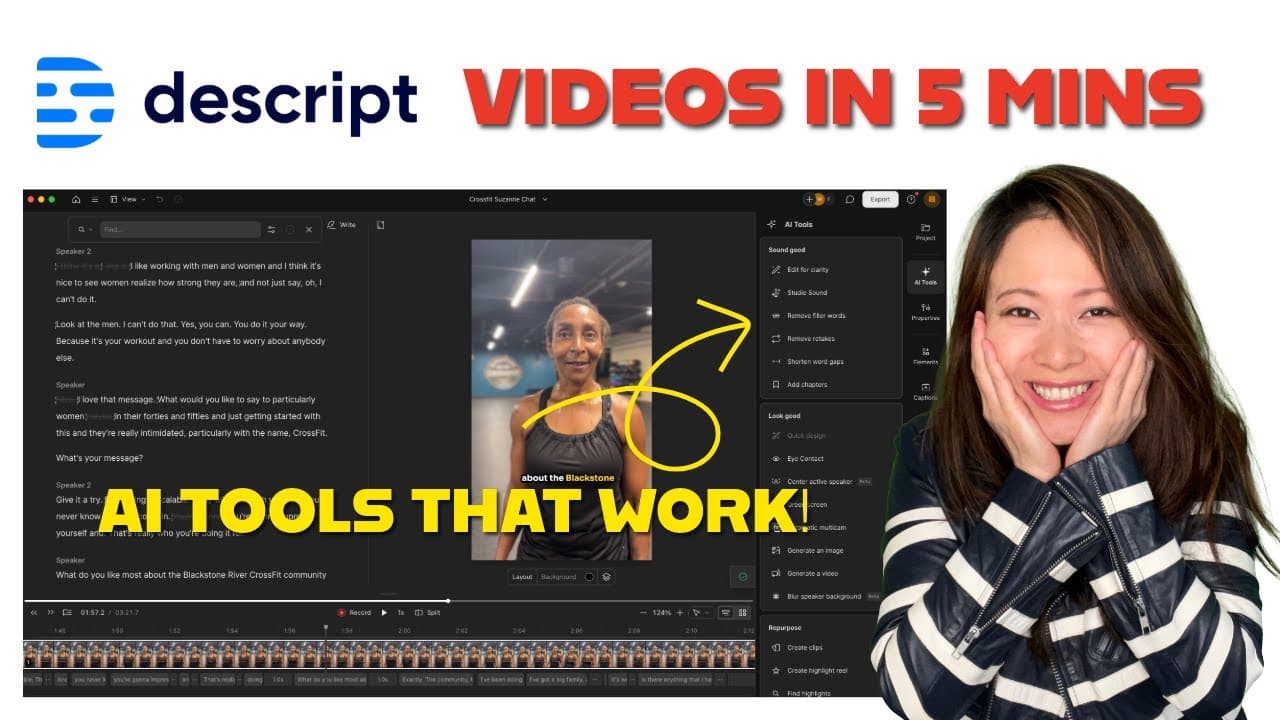Zoom in the timeline with plus
Viewport: 1280px width, 720px height.
click(x=680, y=613)
